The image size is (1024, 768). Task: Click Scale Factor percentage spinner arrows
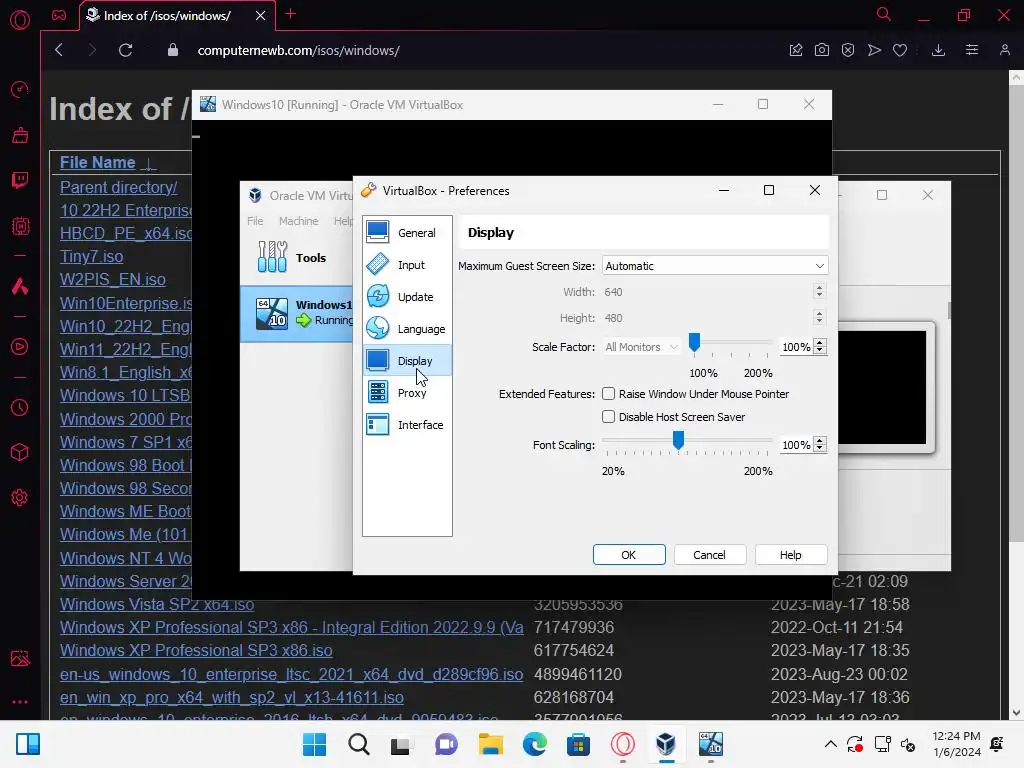point(820,347)
